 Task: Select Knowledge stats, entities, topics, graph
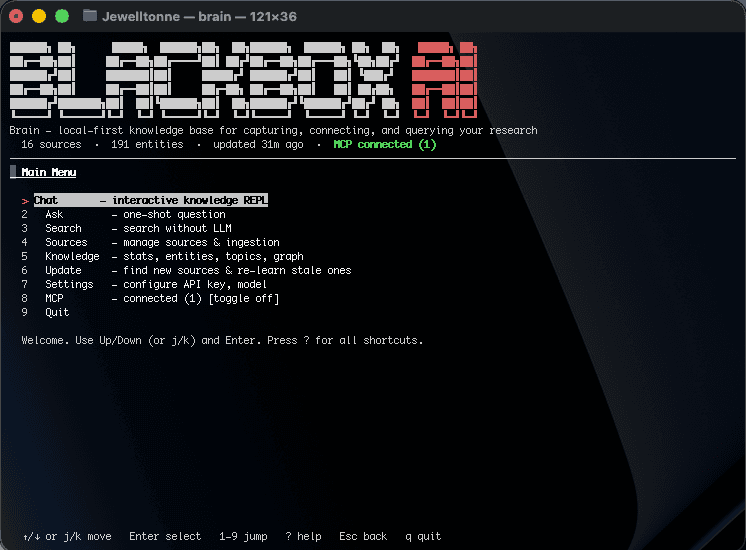click(x=162, y=256)
